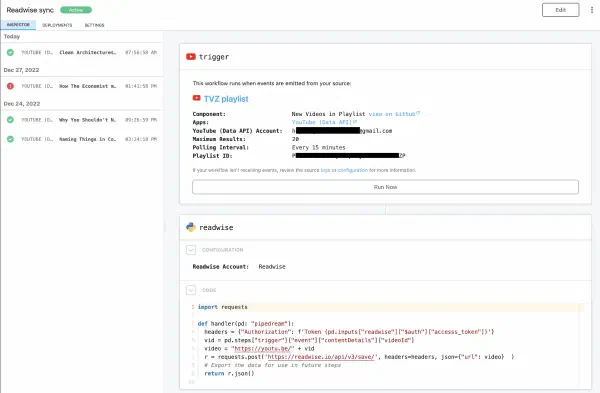Image resolution: width=600 pixels, height=393 pixels.
Task: Open the view on GitHub link
Action: [394, 114]
